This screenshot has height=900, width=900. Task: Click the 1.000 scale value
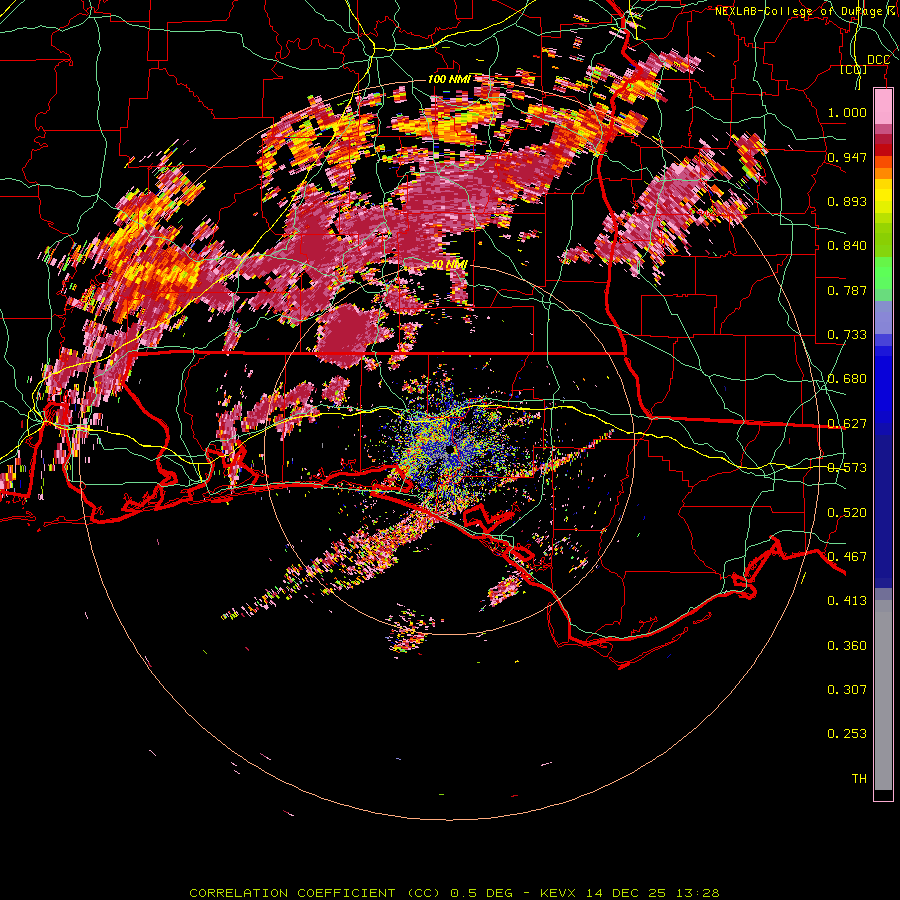pos(847,112)
